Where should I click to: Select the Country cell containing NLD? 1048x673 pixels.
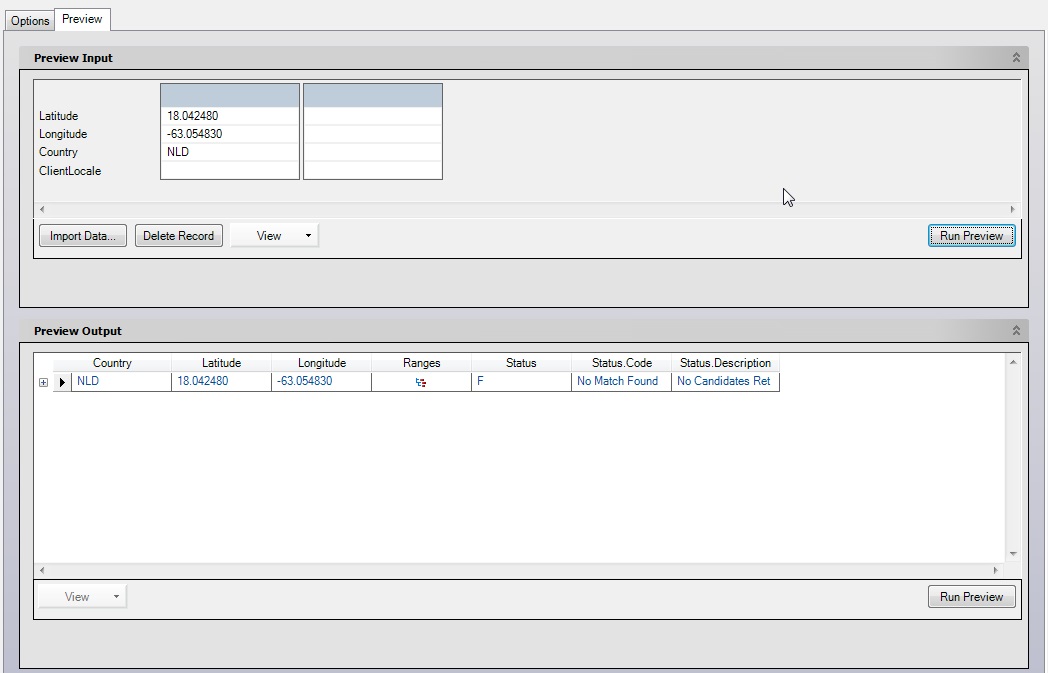pos(229,152)
